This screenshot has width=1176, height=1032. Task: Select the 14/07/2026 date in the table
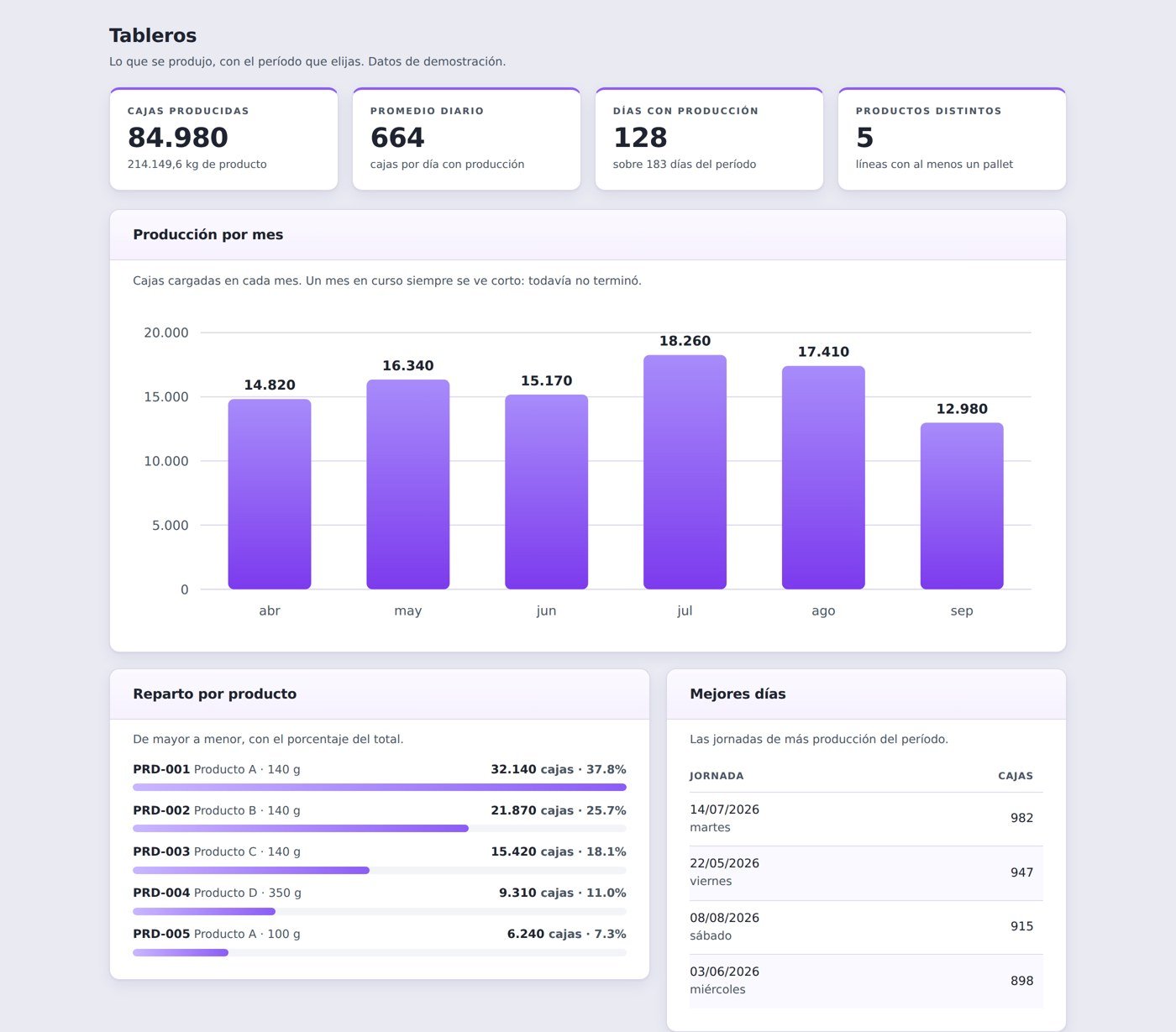coord(724,809)
